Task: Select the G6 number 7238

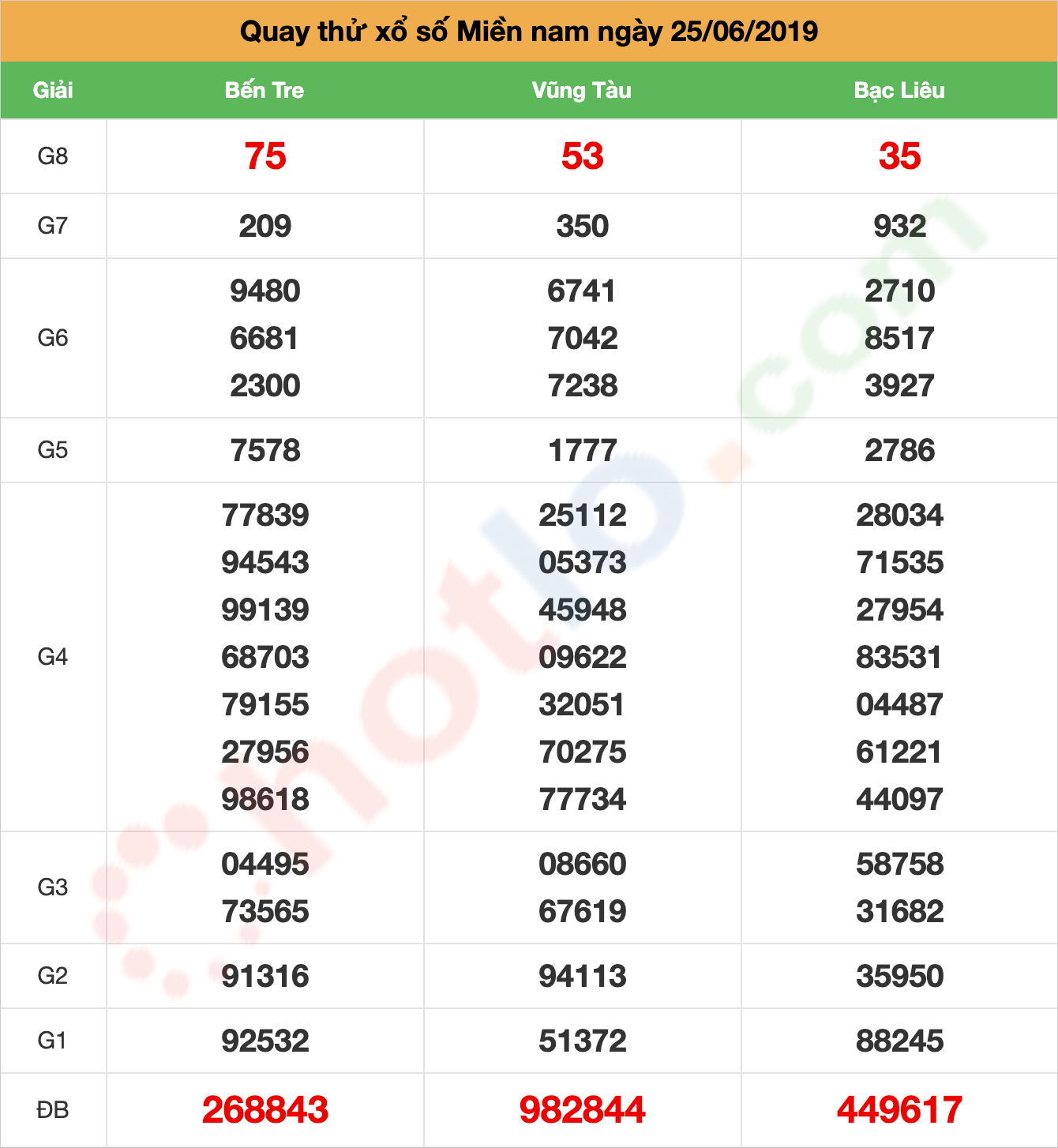Action: tap(583, 386)
